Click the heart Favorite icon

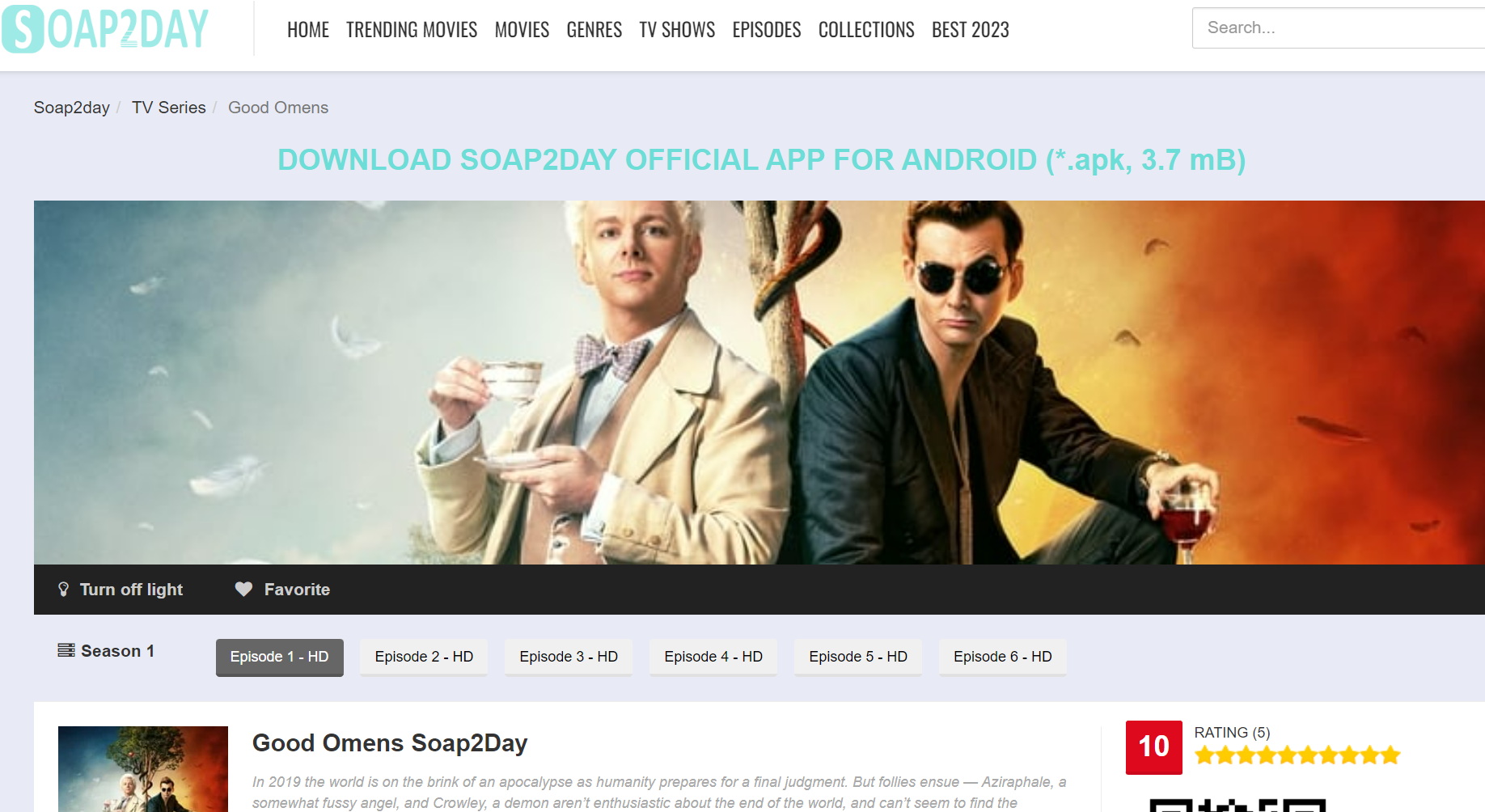click(243, 590)
